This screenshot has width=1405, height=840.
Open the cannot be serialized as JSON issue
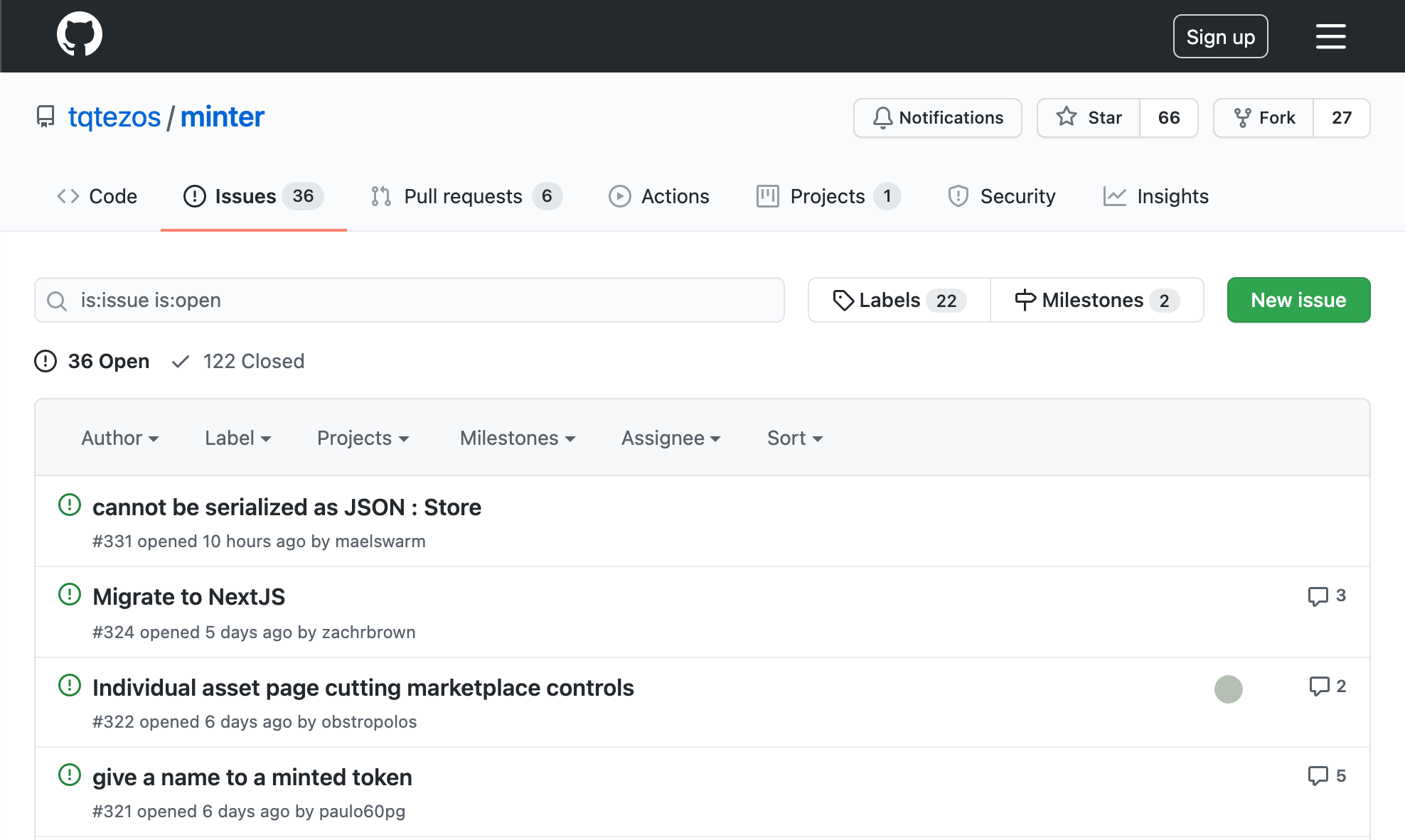pos(287,507)
